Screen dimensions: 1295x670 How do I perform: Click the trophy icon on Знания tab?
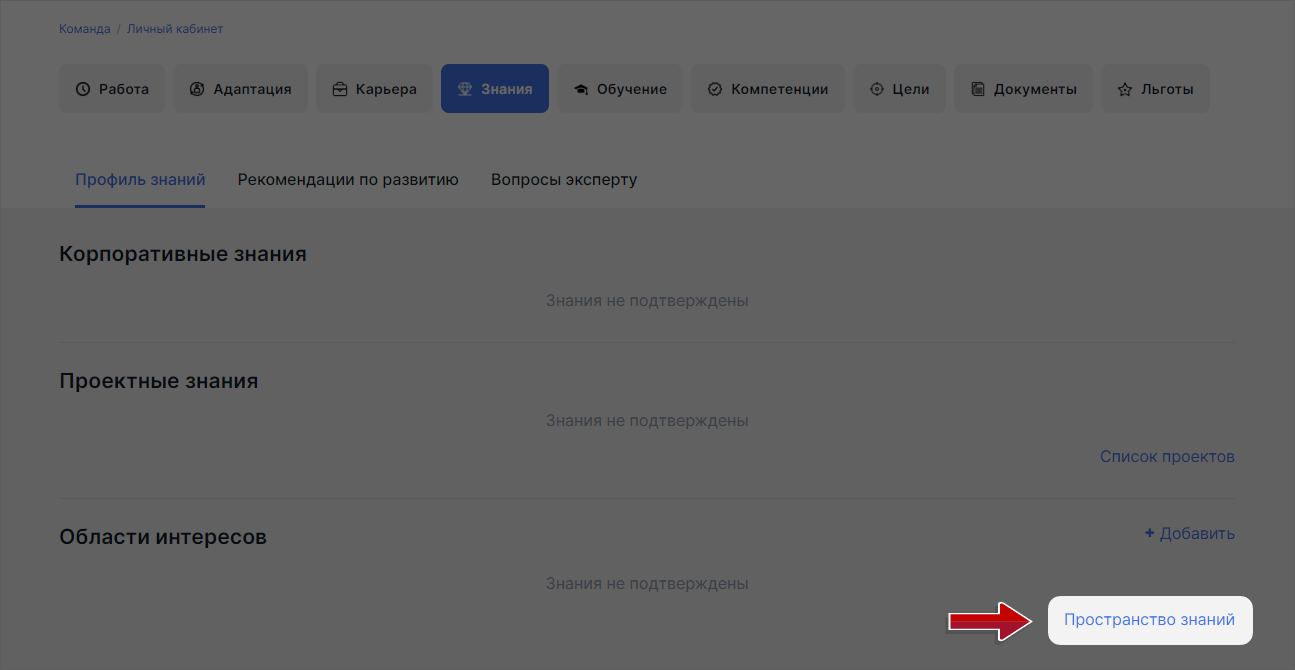click(x=463, y=88)
